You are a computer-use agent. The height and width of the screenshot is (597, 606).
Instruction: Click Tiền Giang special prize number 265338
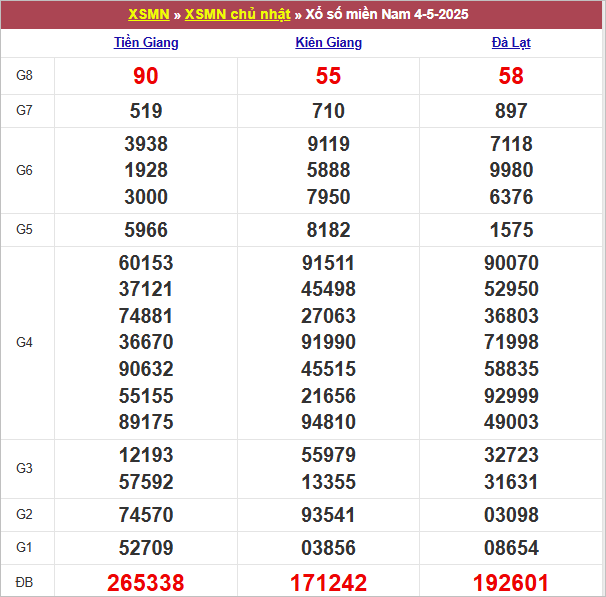[146, 582]
